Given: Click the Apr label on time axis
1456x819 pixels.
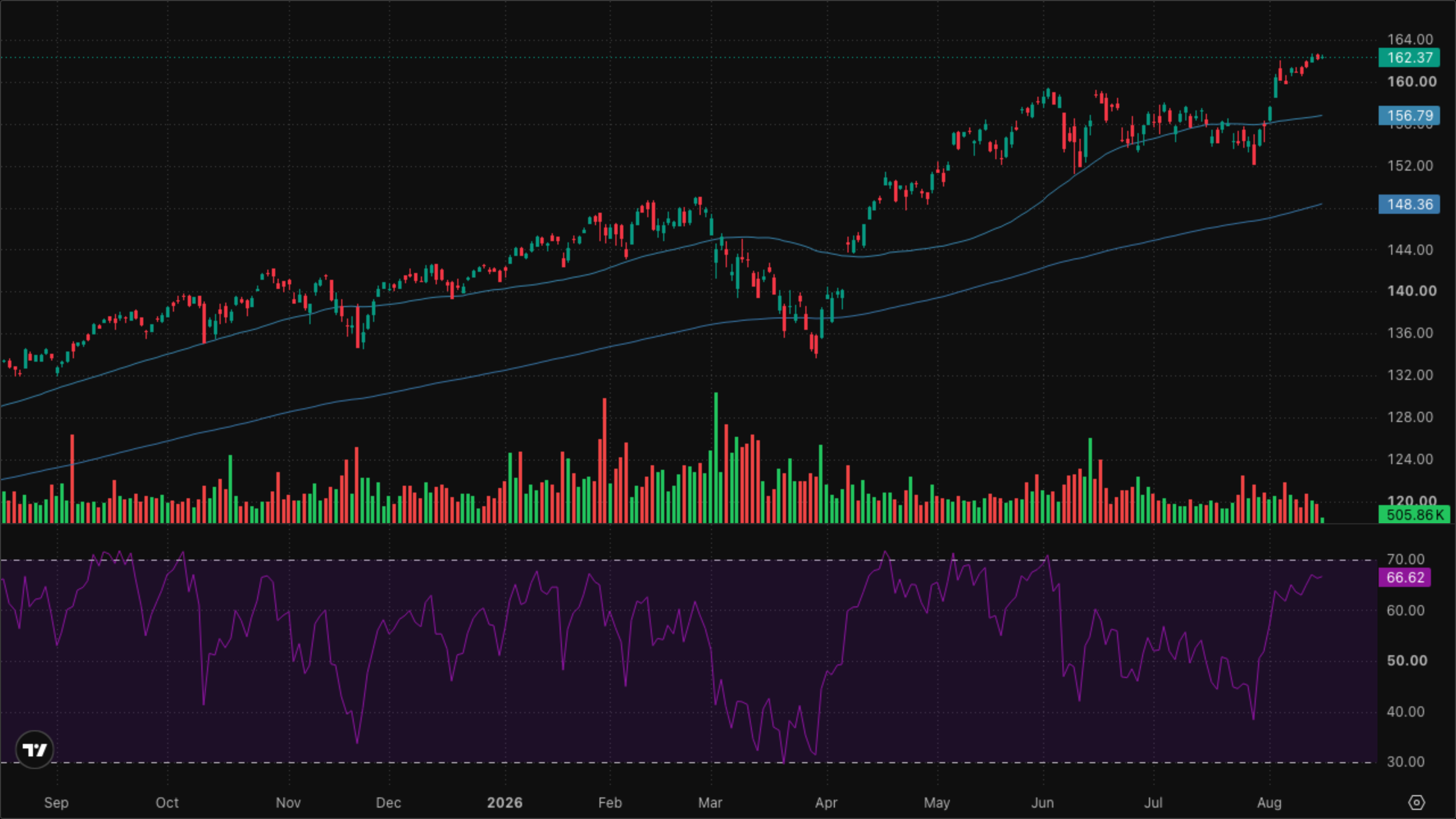Looking at the screenshot, I should [x=826, y=803].
